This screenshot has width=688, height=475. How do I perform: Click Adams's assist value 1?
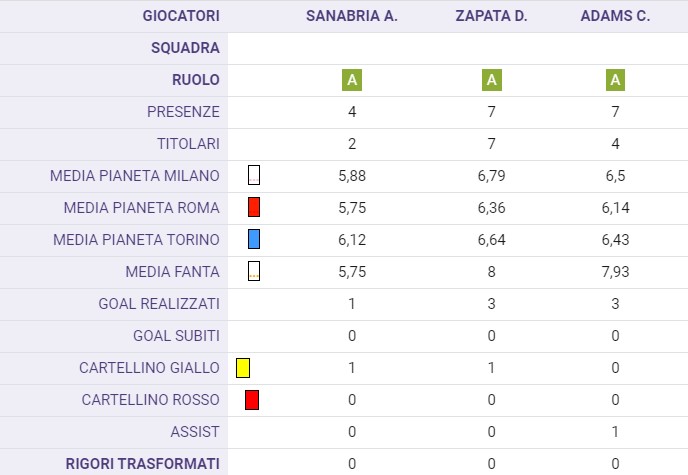[615, 432]
